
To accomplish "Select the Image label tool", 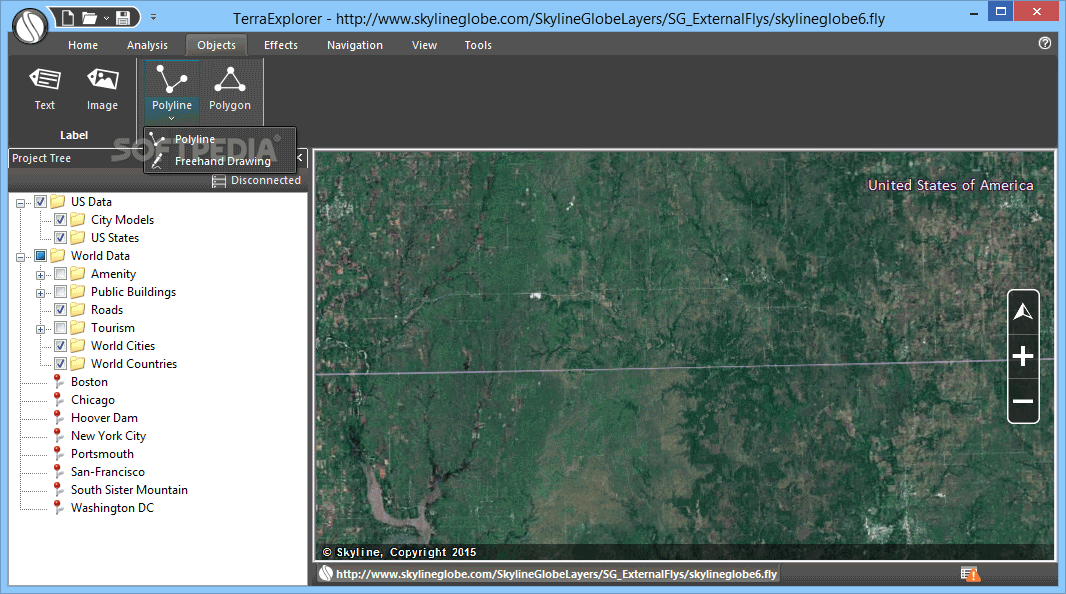I will 103,89.
